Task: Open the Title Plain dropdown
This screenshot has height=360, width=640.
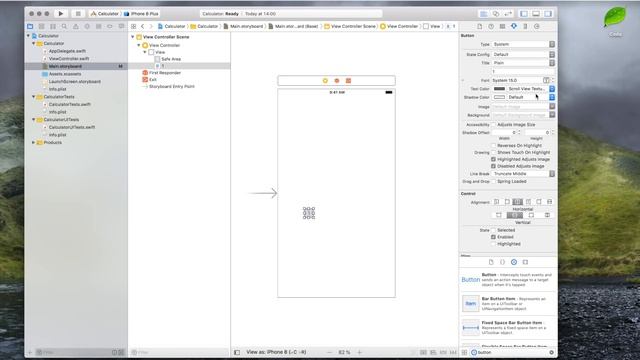Action: click(523, 63)
